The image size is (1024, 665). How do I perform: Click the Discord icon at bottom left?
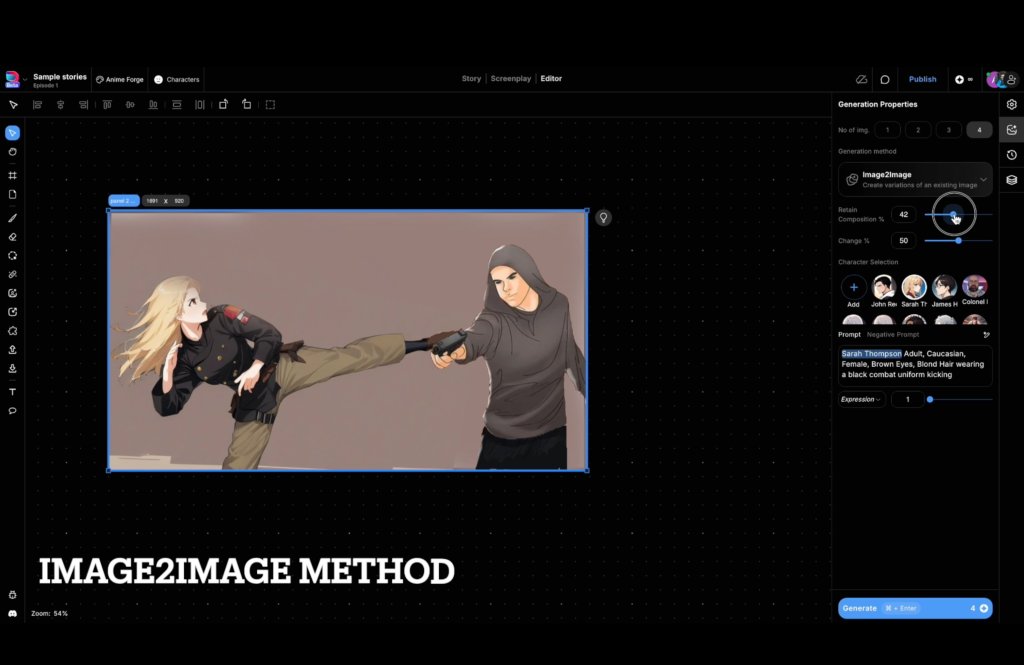coord(13,613)
